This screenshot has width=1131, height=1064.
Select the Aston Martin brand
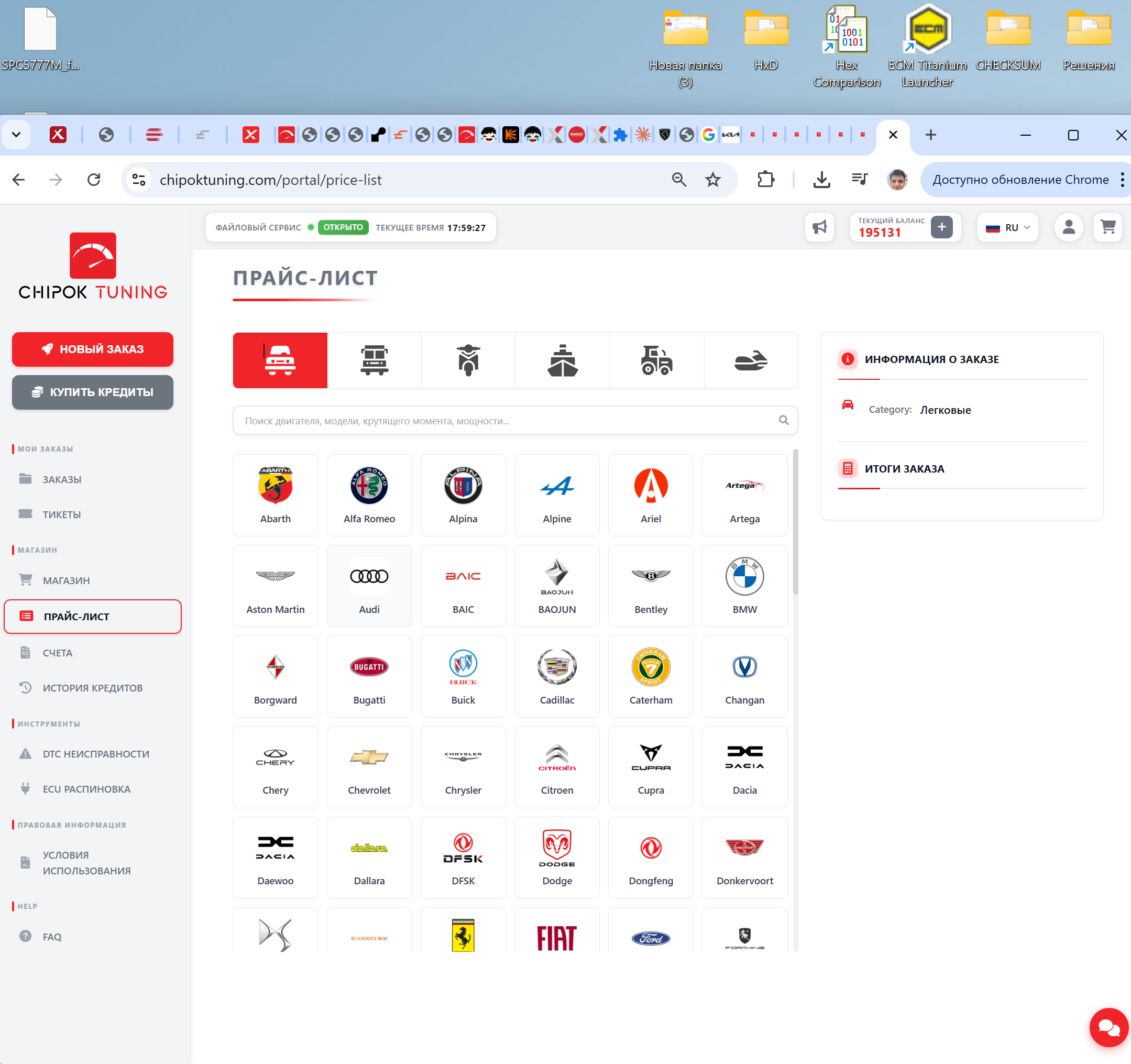(x=276, y=586)
